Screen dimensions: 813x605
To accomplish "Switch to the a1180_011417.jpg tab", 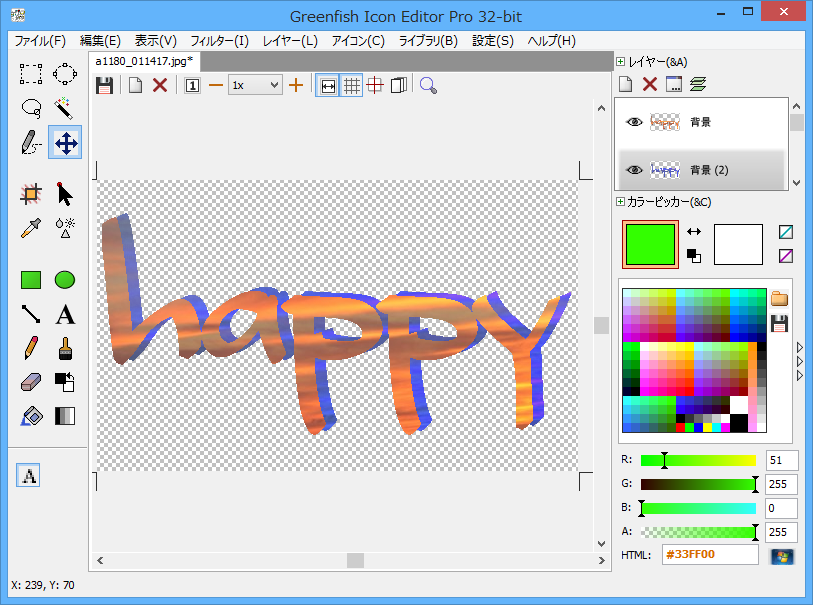I will pyautogui.click(x=144, y=61).
